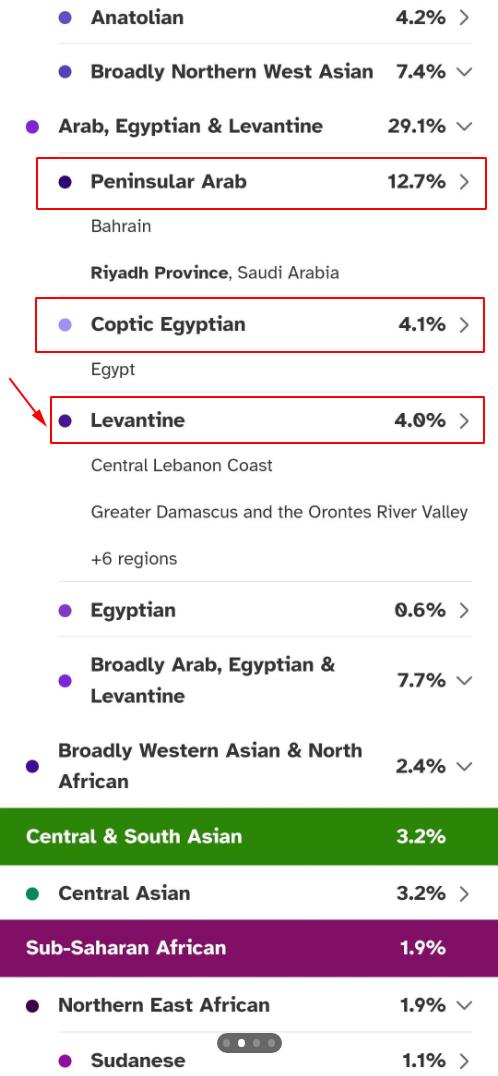The height and width of the screenshot is (1076, 498).
Task: Tap the page indicator dots pill
Action: [x=249, y=1043]
